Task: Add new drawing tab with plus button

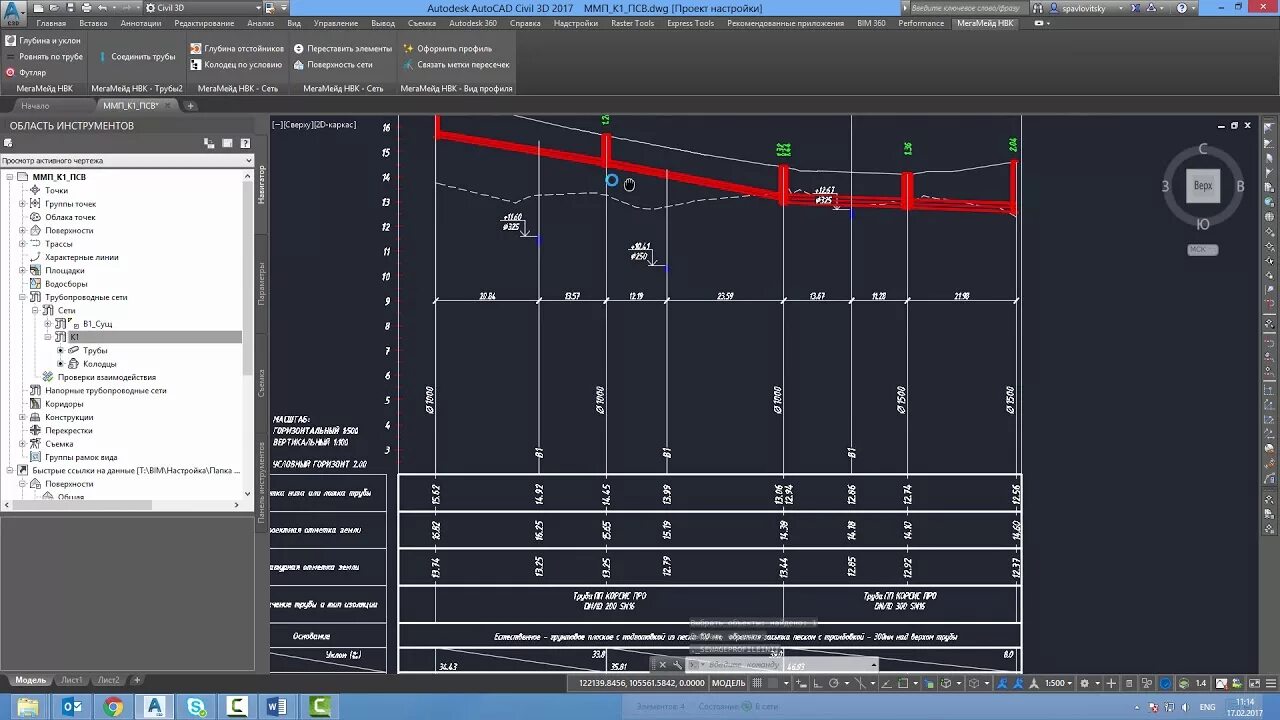Action: 190,105
